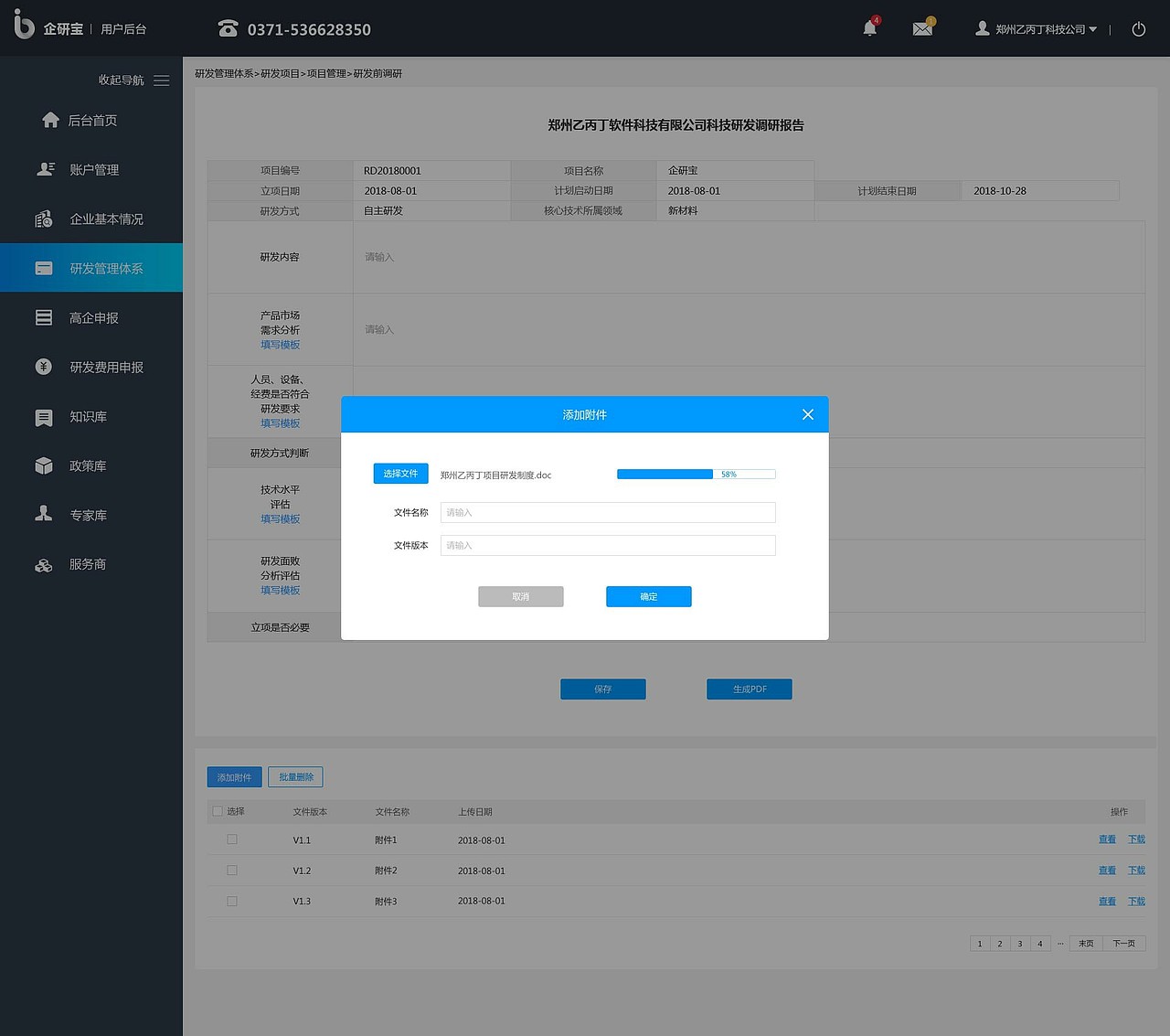Viewport: 1170px width, 1036px height.
Task: Click 查看 for 附件1
Action: pos(1107,839)
